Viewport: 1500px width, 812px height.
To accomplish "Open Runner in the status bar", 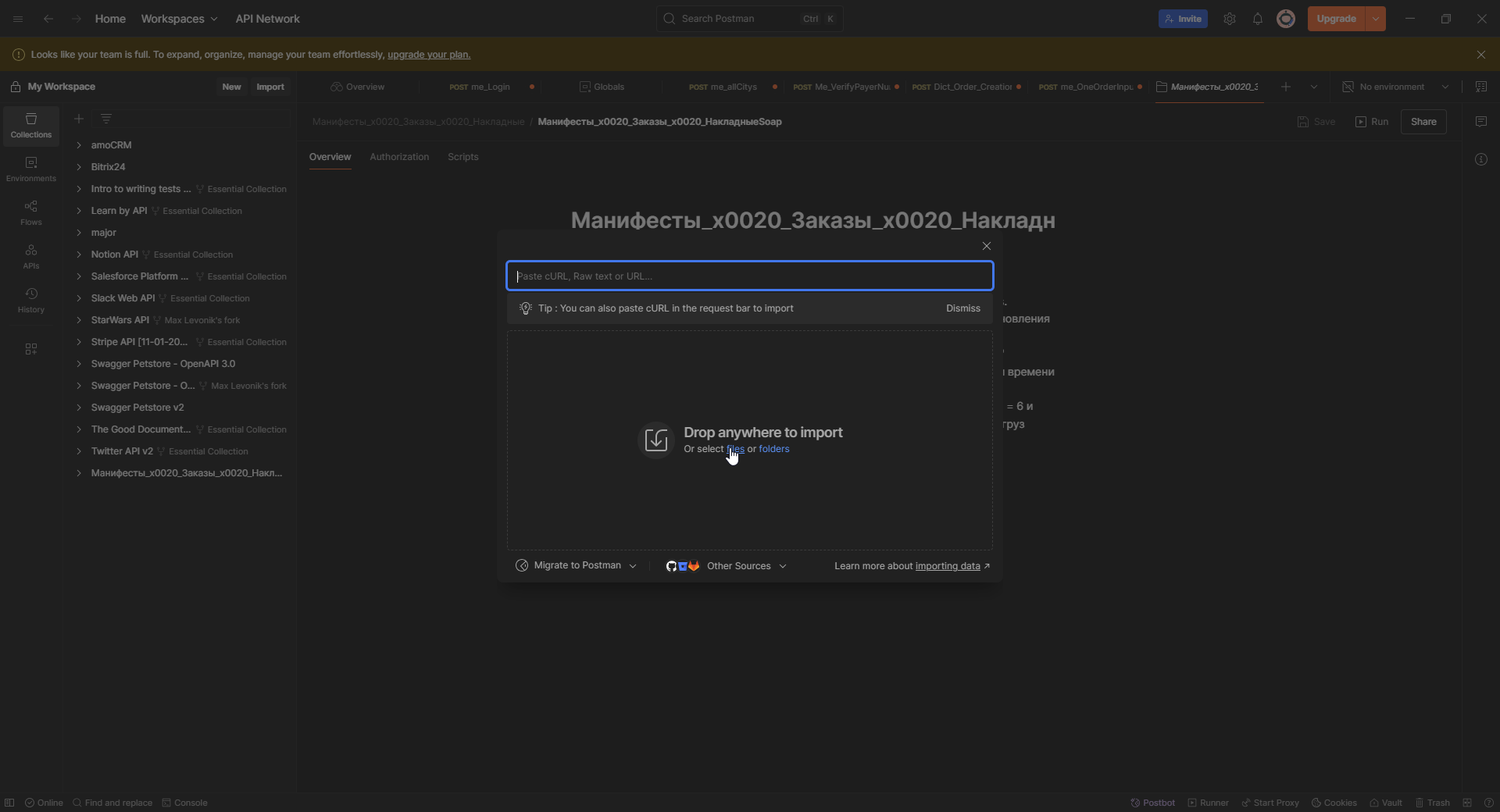I will click(x=1209, y=803).
